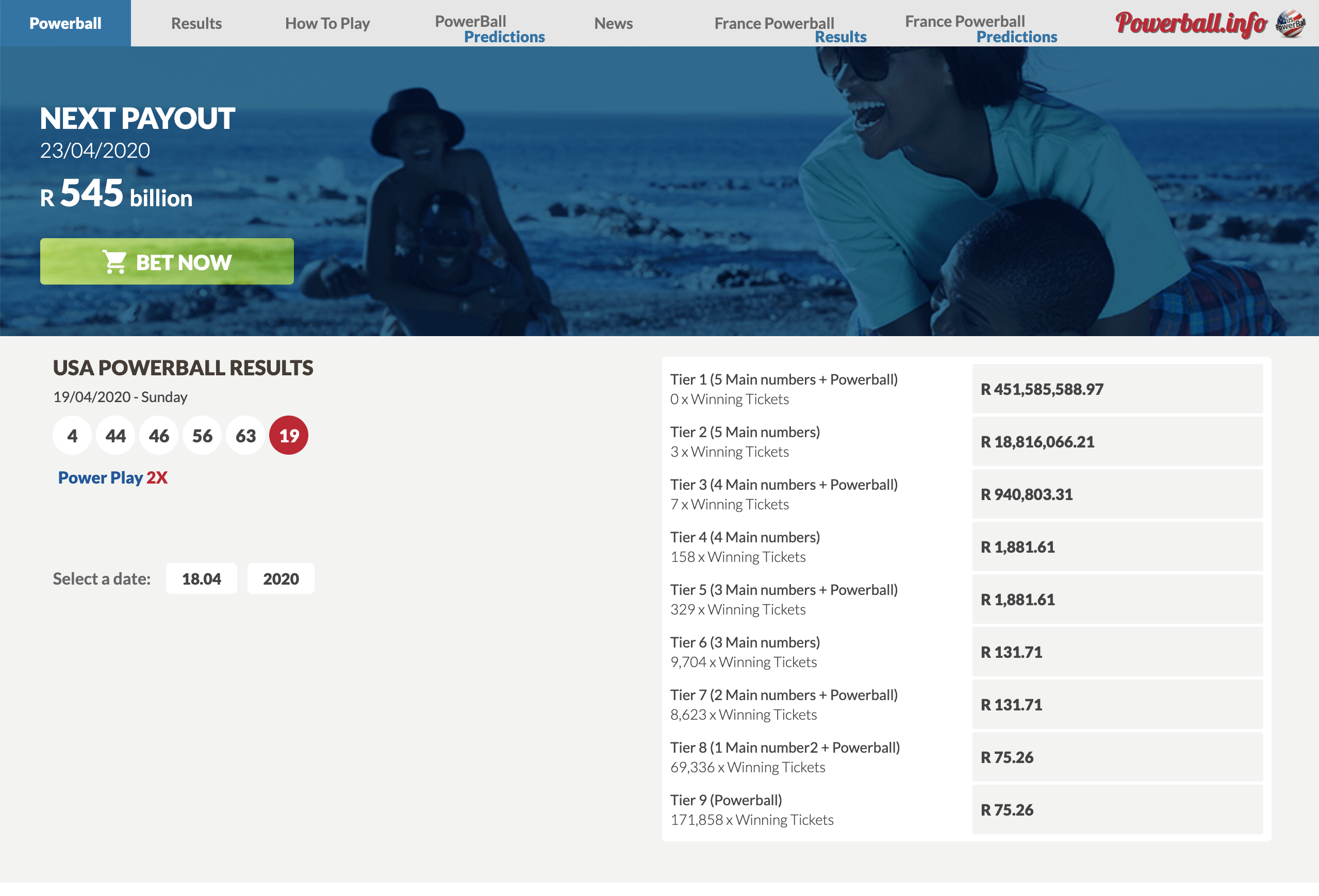
Task: Click the NEXT PAYOUT heading
Action: click(137, 119)
